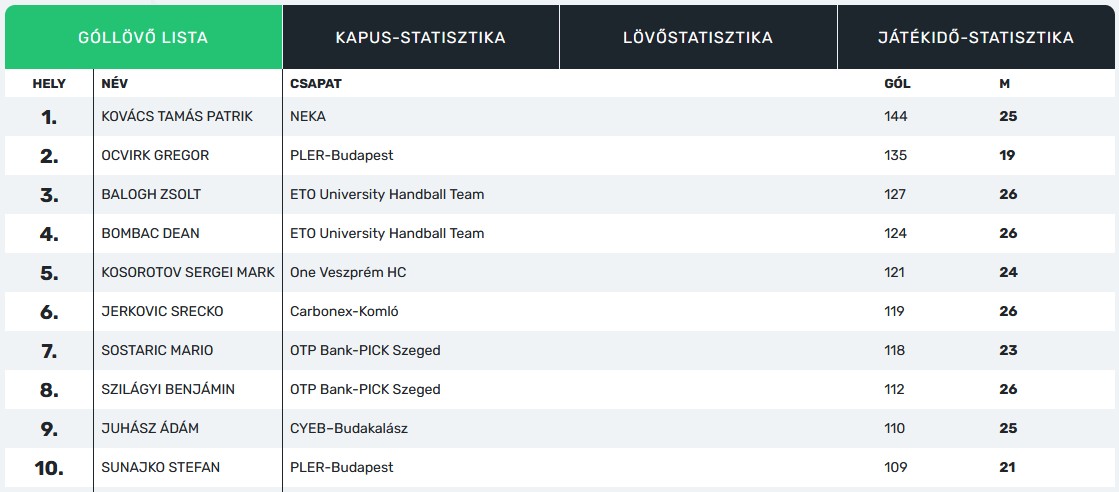Click player name Kovács Tamás Patrik
The width and height of the screenshot is (1119, 492).
click(177, 117)
